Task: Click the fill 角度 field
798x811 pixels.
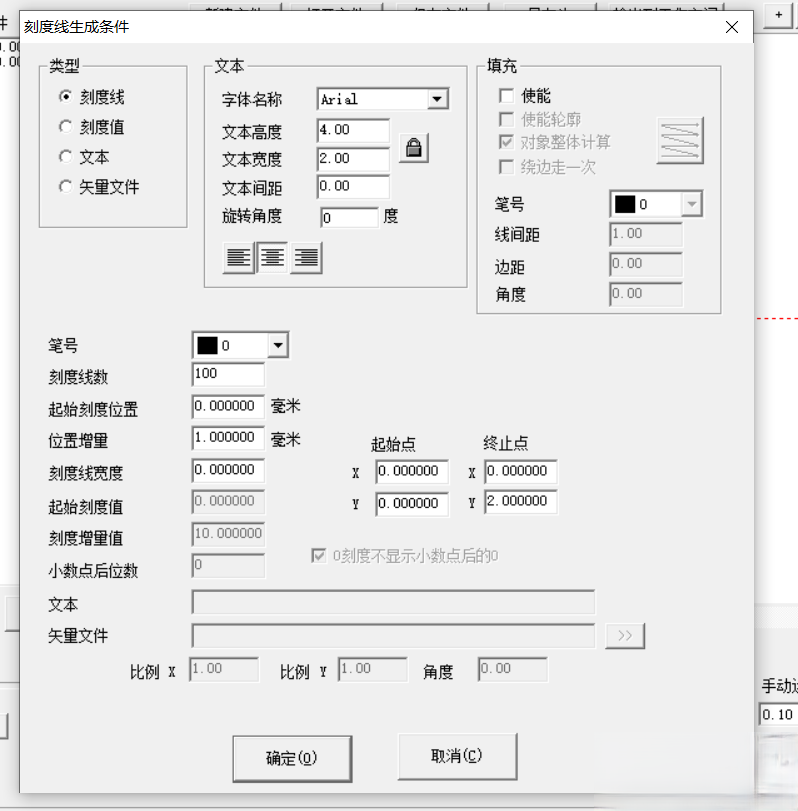Action: pyautogui.click(x=646, y=294)
